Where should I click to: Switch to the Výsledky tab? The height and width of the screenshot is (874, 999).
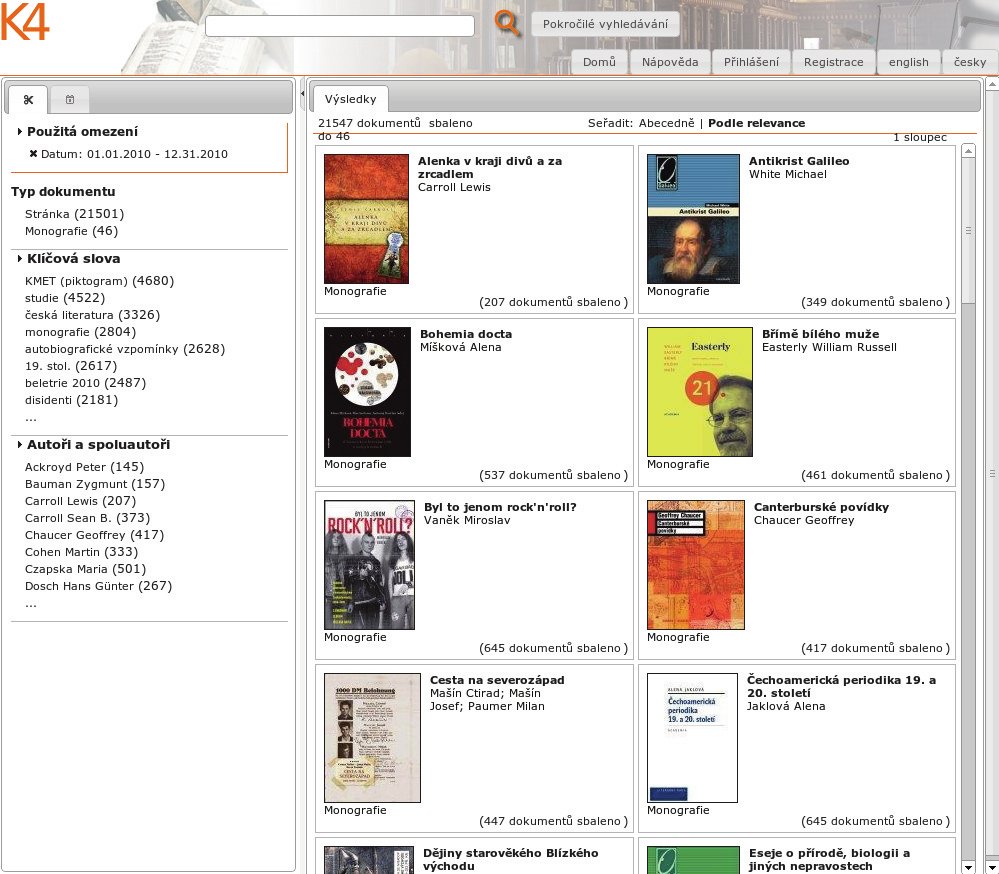coord(350,99)
